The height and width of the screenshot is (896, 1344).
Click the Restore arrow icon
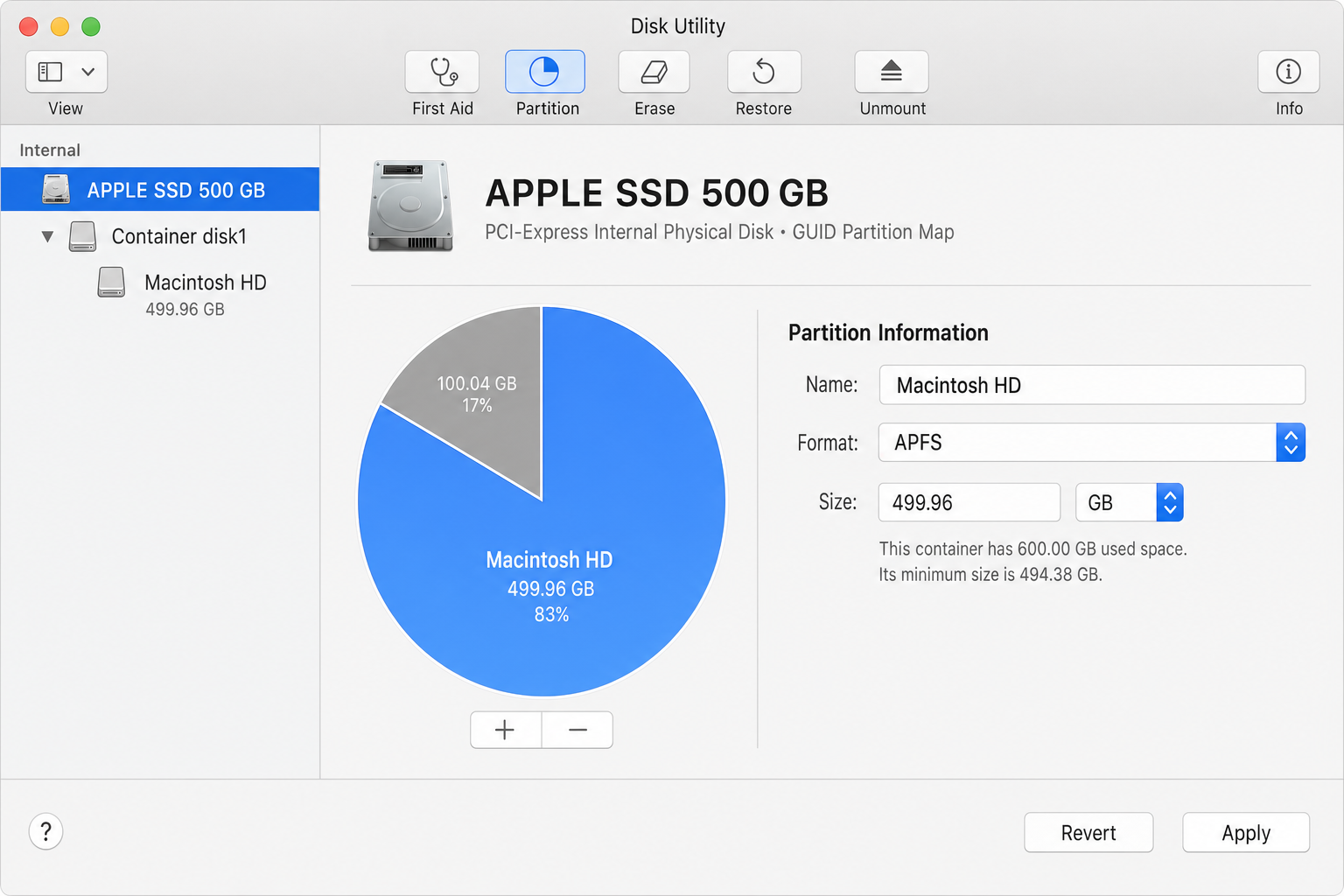764,72
